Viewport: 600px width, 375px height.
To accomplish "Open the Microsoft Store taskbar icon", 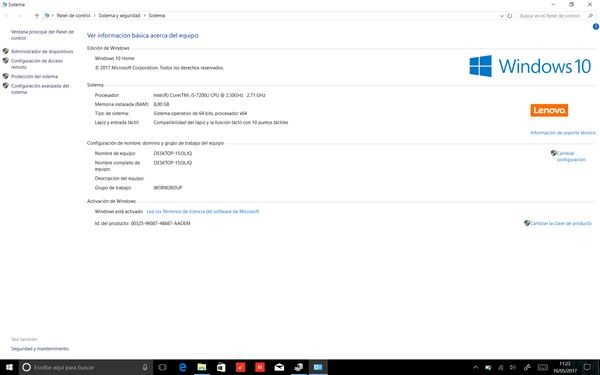I will tap(221, 367).
